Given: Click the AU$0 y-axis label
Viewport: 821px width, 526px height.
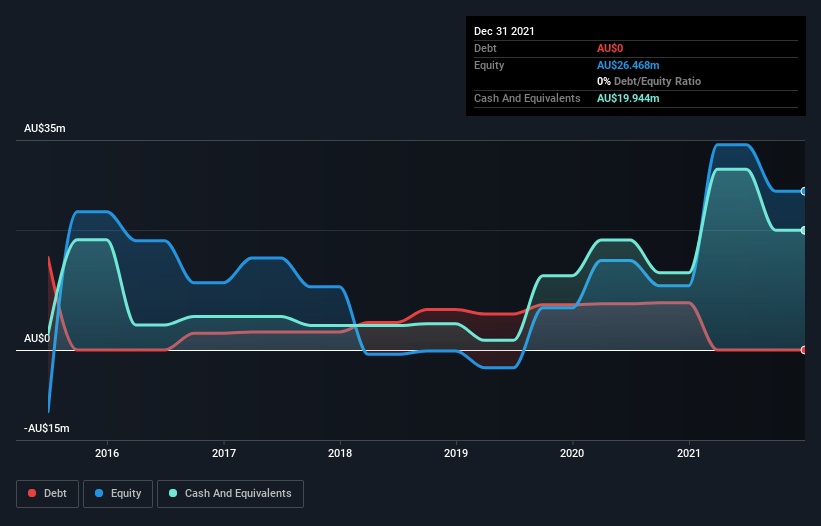Looking at the screenshot, I should (37, 338).
